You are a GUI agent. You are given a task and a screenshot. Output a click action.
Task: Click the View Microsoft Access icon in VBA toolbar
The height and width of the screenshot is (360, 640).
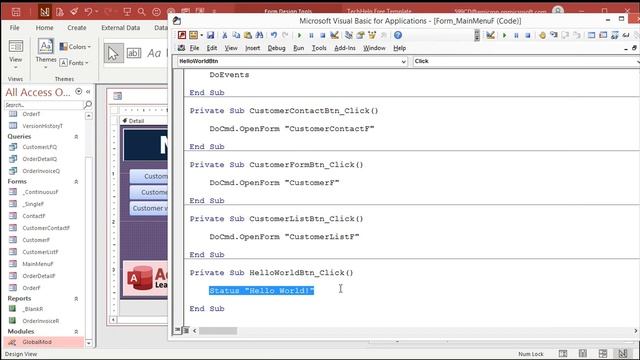tap(182, 36)
